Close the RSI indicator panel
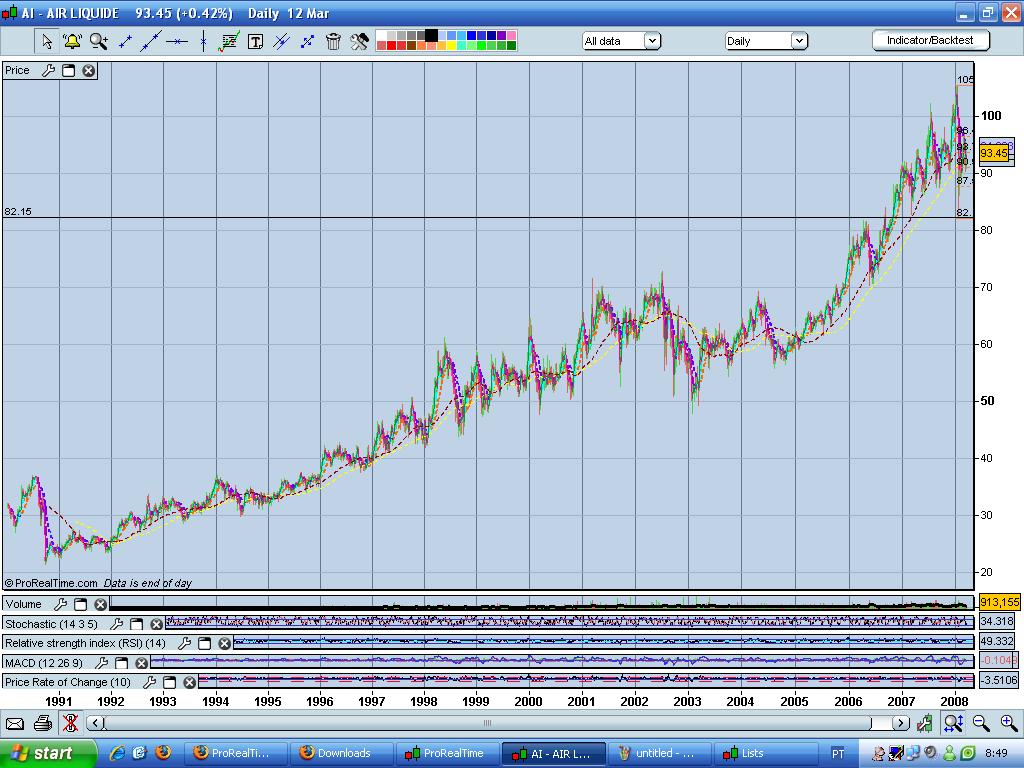Image resolution: width=1024 pixels, height=768 pixels. pos(225,643)
